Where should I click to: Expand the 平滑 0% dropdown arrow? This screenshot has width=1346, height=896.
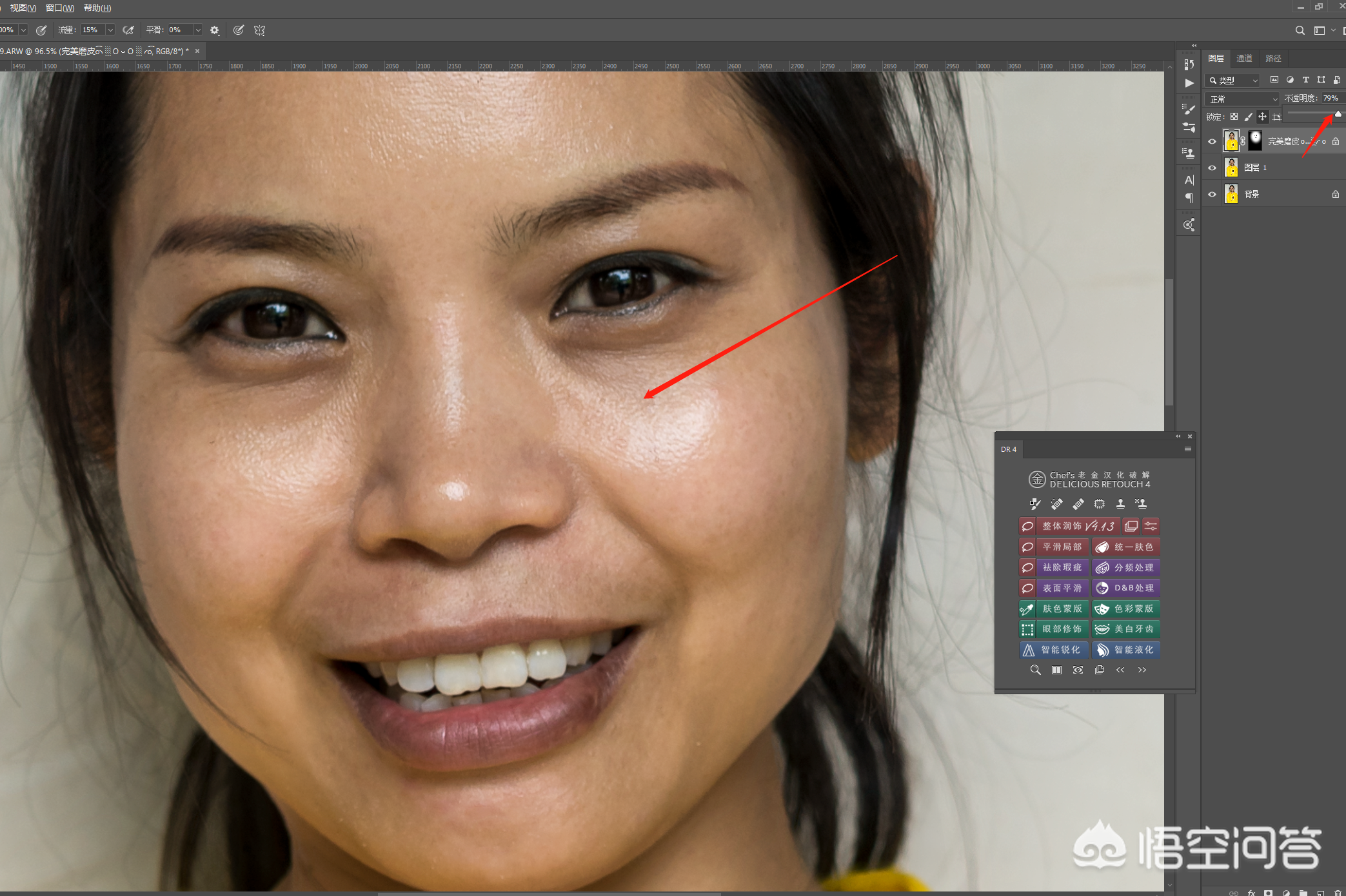coord(198,30)
